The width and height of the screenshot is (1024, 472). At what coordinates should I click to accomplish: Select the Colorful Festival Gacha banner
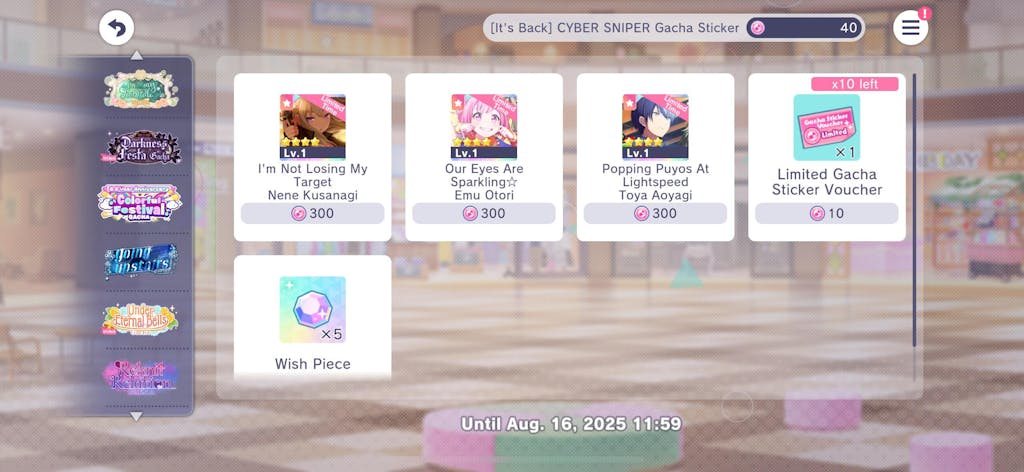click(x=140, y=202)
